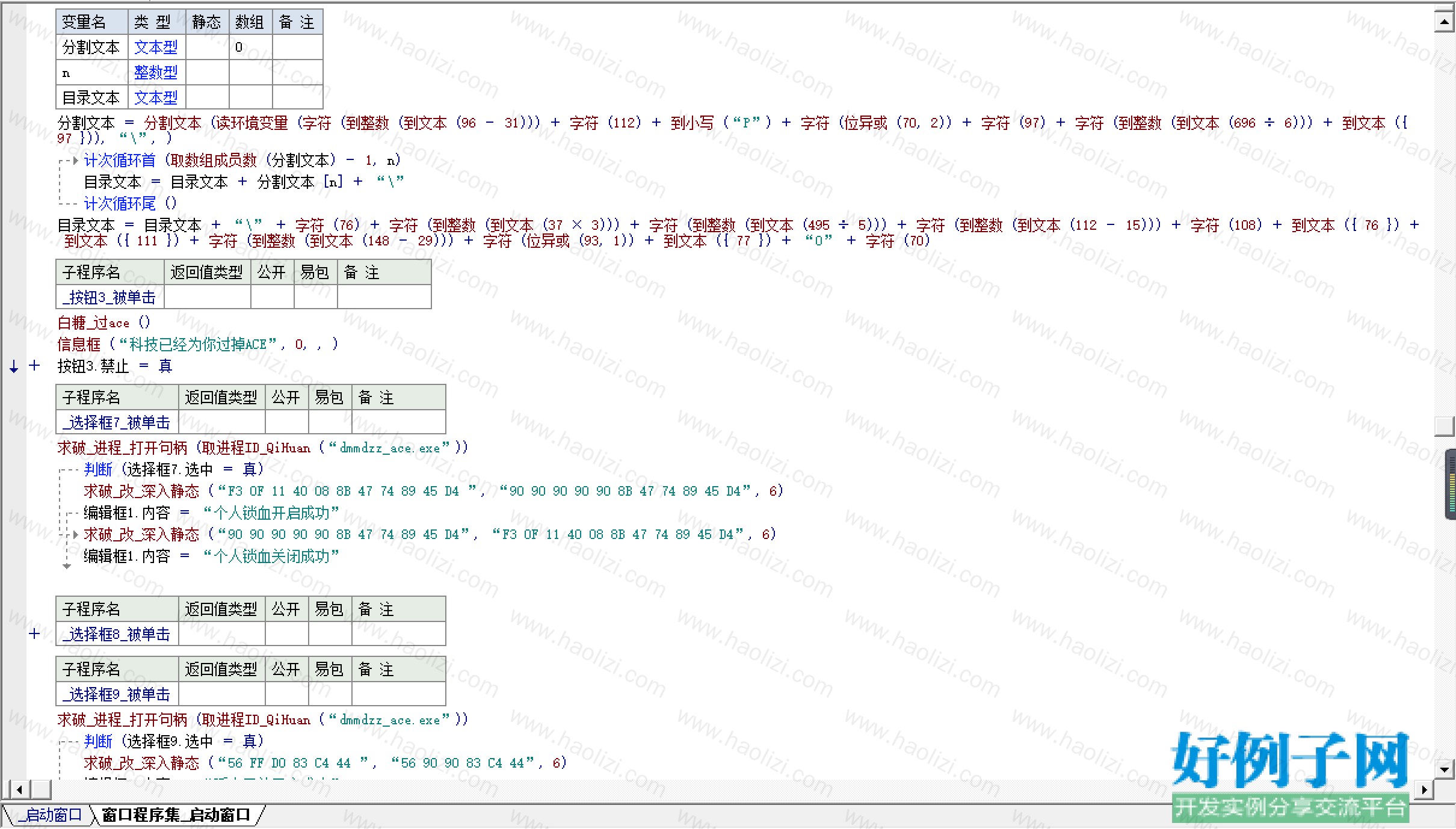Click the 判断 (选择框7.选中 = 真) line
The height and width of the screenshot is (829, 1456).
coord(173,469)
